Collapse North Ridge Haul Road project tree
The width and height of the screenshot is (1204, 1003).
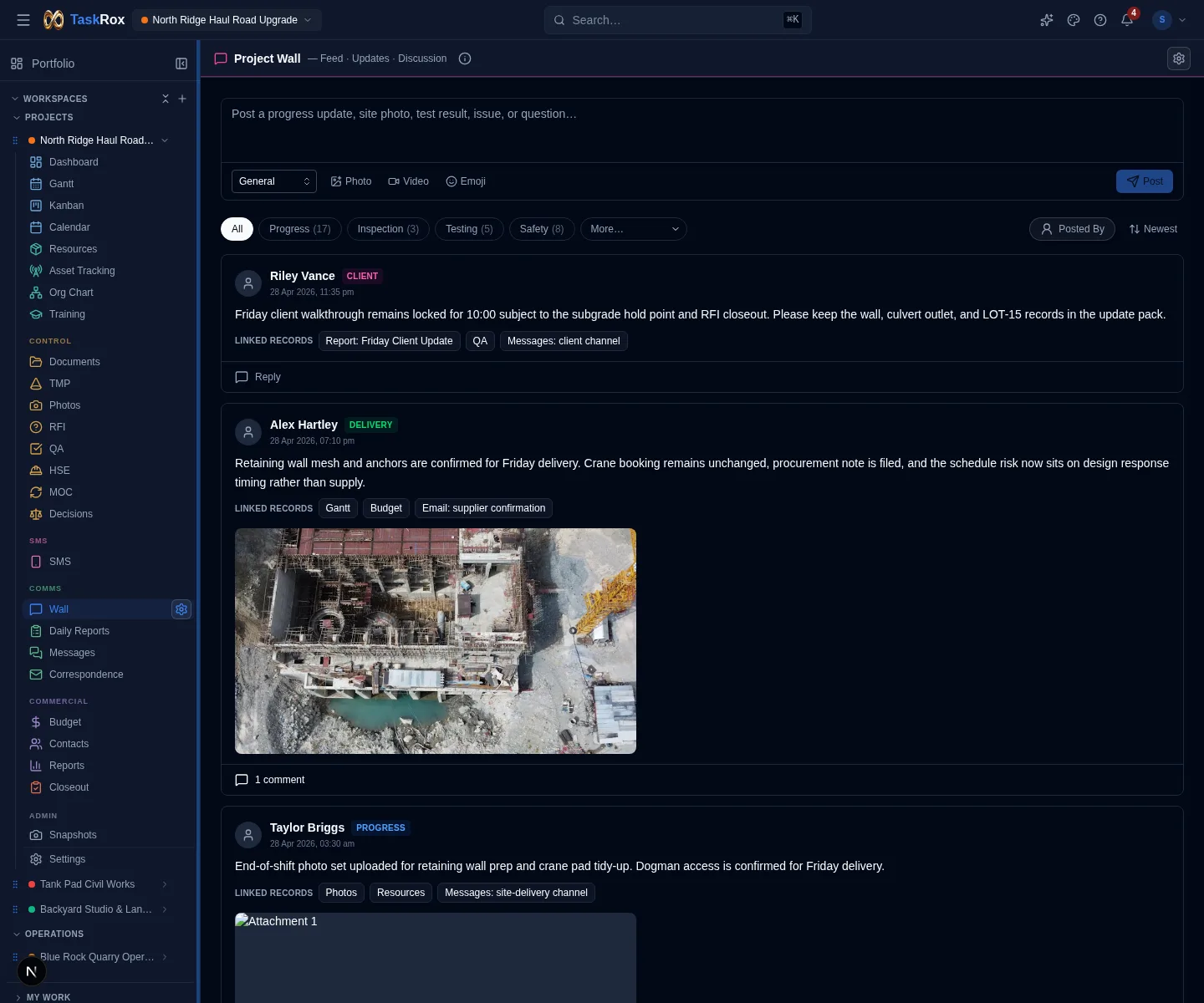click(165, 140)
